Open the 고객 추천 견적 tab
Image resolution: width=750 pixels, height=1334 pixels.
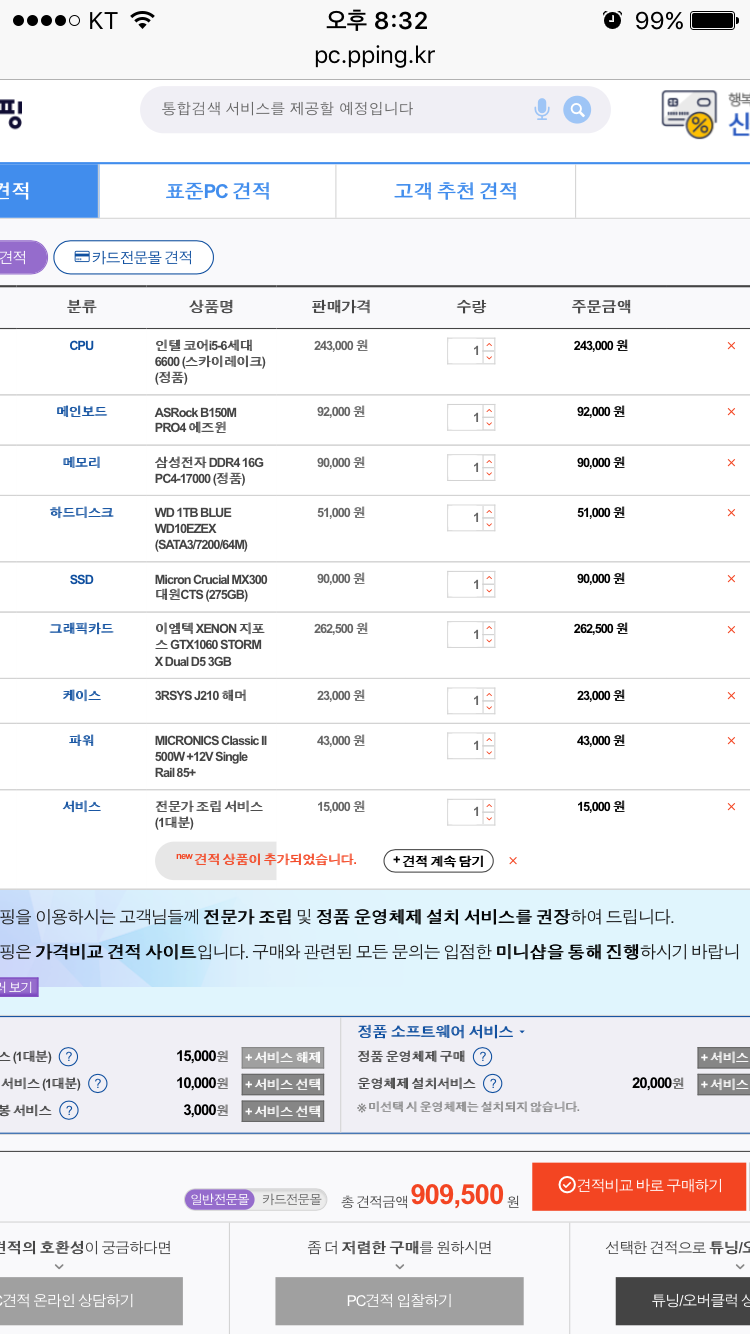455,190
